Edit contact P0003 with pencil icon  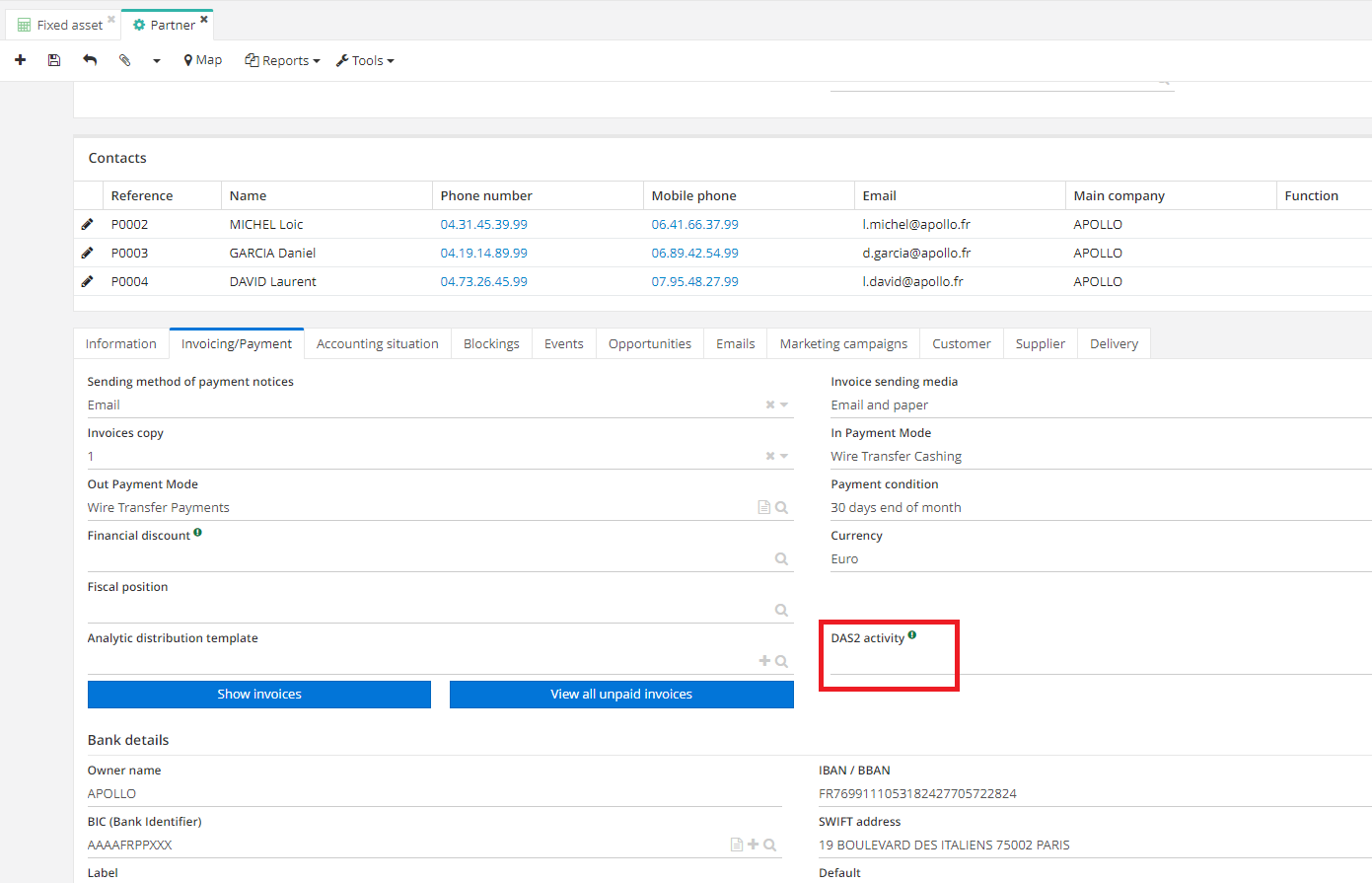click(87, 253)
